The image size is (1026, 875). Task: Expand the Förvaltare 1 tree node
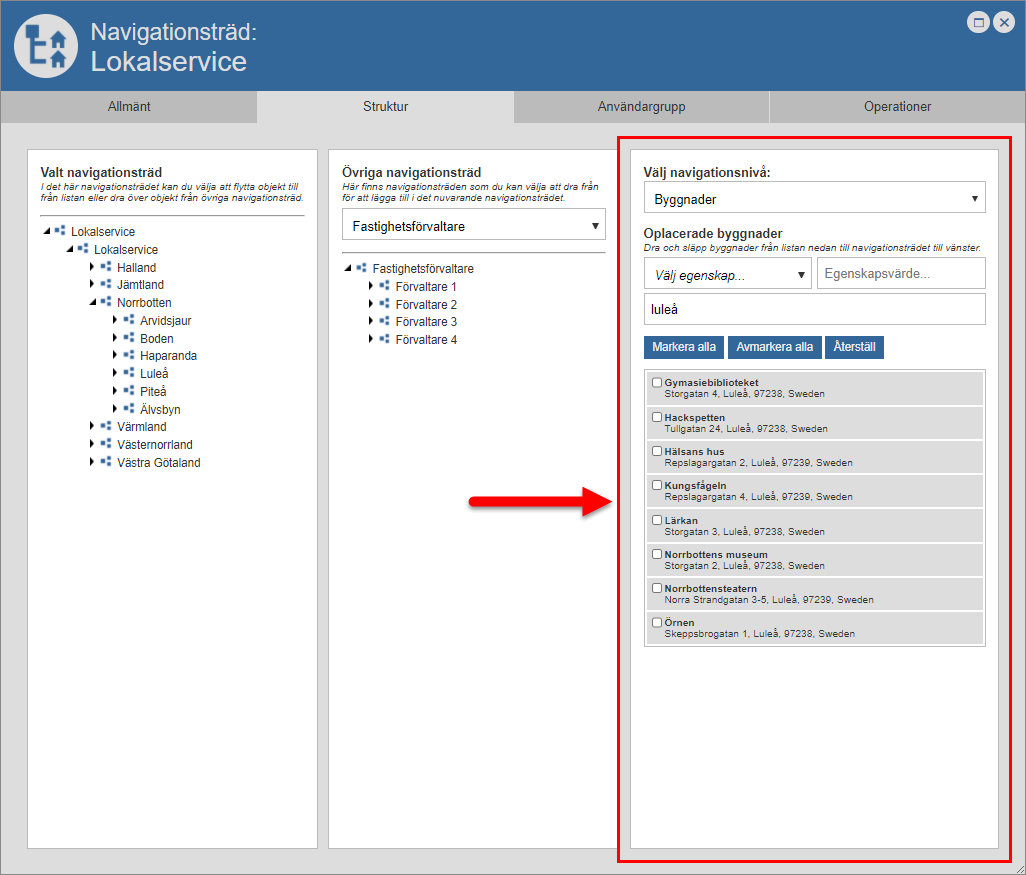[370, 286]
